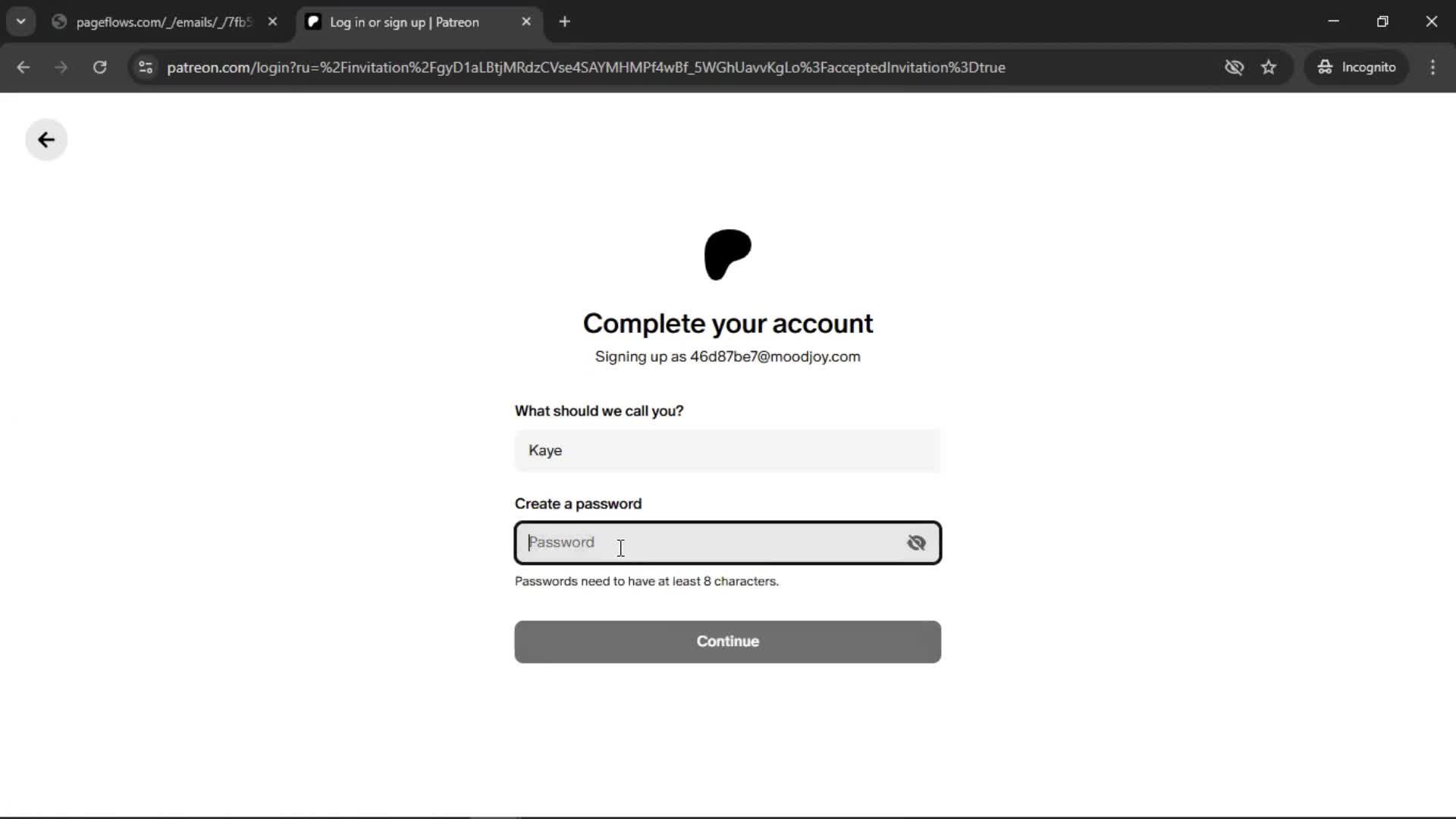This screenshot has height=819, width=1456.
Task: Click the back arrow on the Patreon page
Action: 46,140
